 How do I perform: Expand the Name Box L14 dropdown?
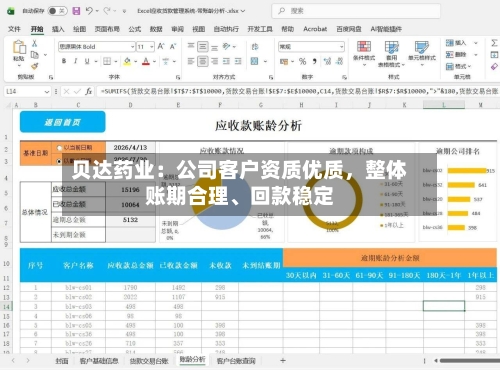pos(47,91)
